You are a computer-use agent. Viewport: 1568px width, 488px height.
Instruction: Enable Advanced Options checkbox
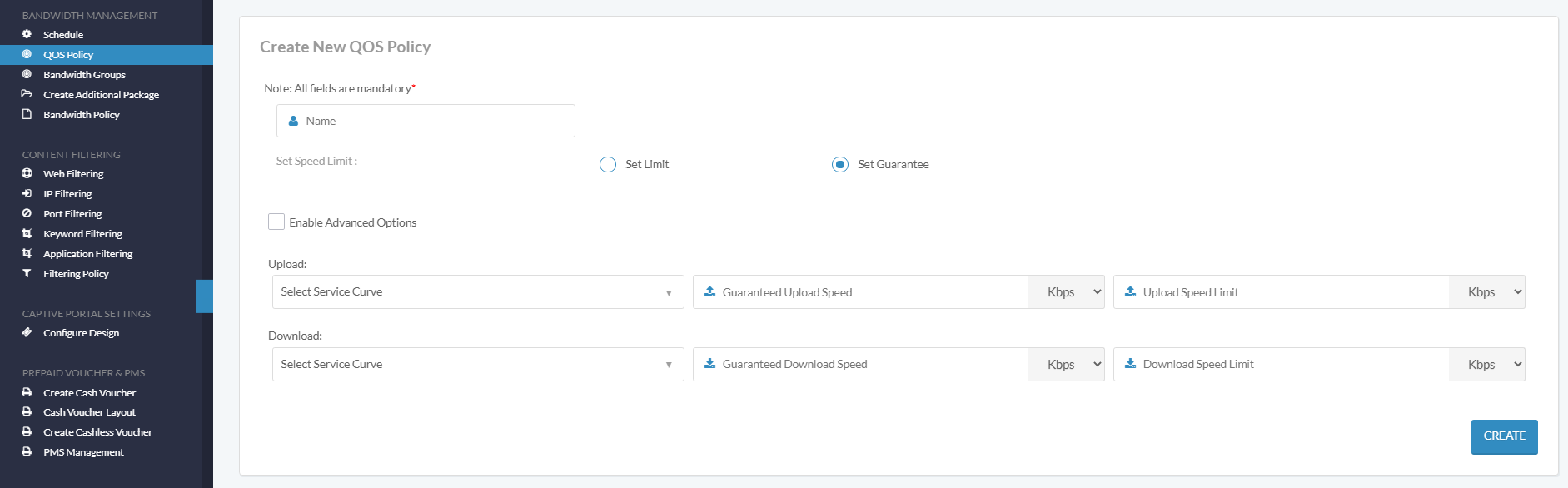[x=276, y=222]
